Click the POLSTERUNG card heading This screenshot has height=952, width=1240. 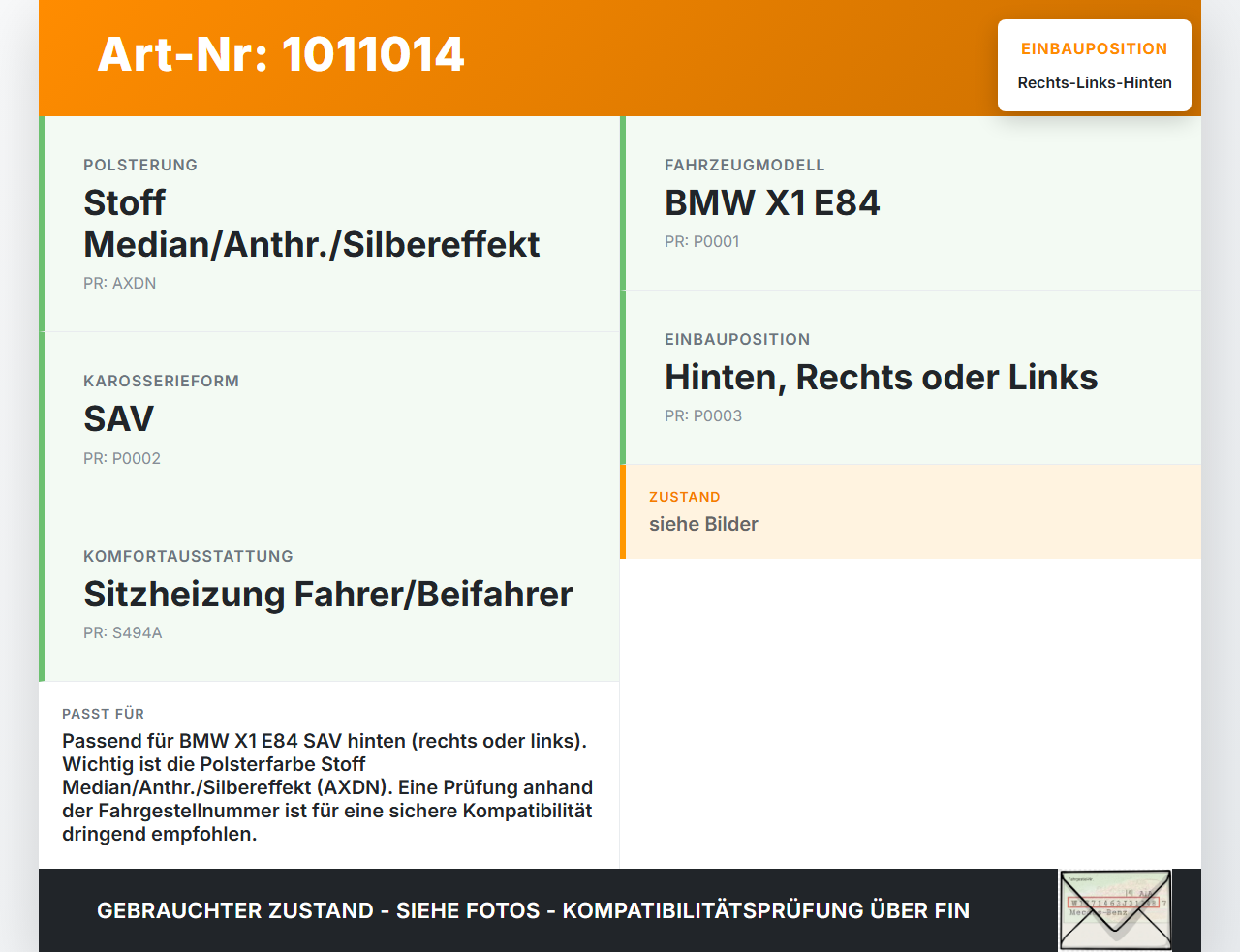pos(140,165)
